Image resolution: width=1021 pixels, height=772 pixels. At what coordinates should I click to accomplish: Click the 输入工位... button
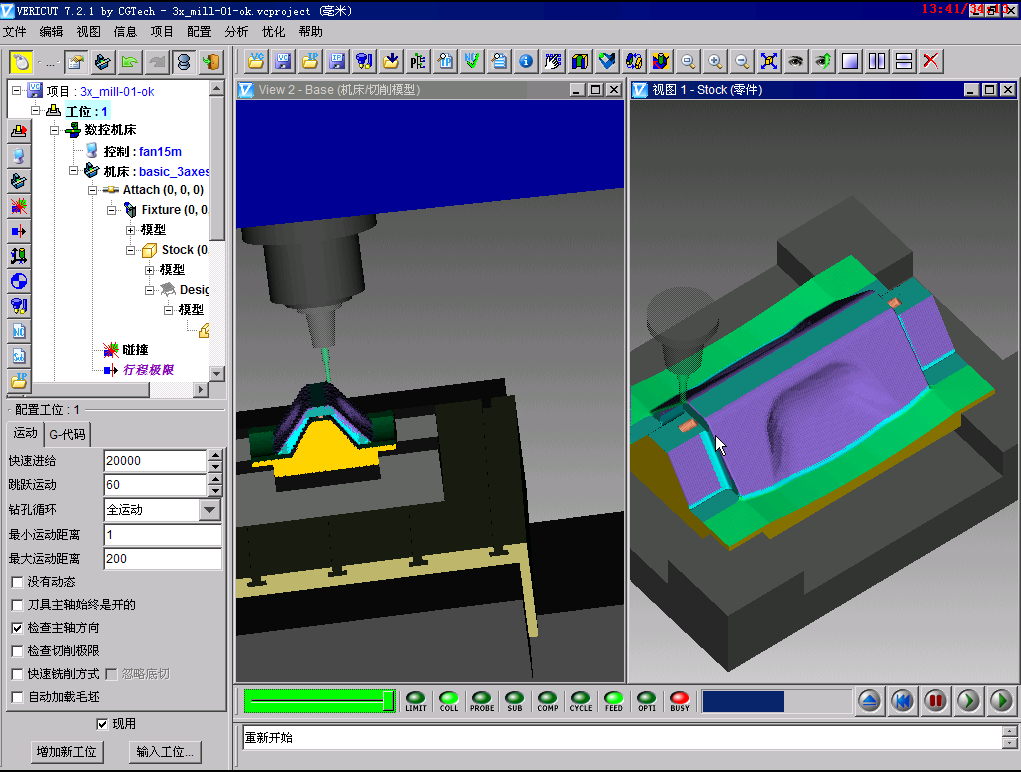tap(165, 752)
